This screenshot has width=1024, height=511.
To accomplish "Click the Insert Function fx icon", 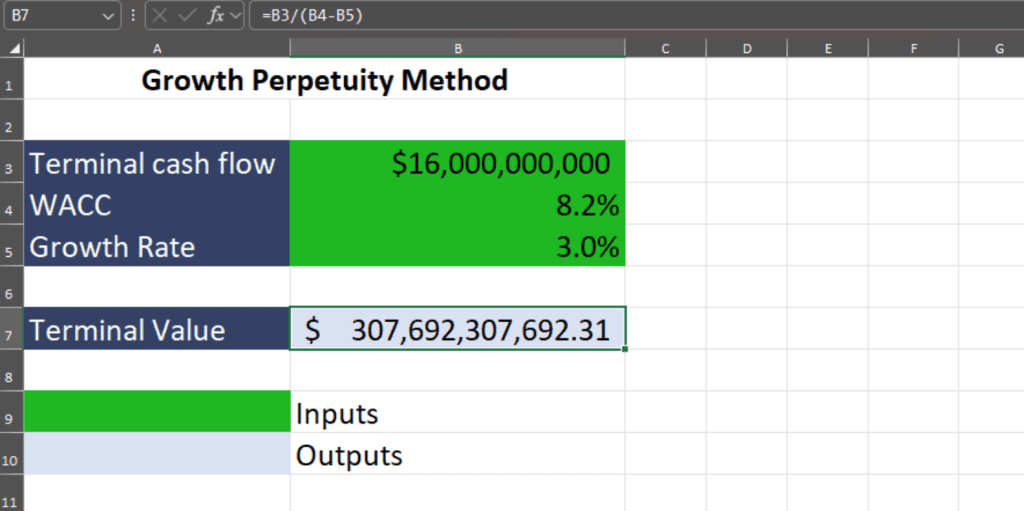I will click(x=215, y=16).
